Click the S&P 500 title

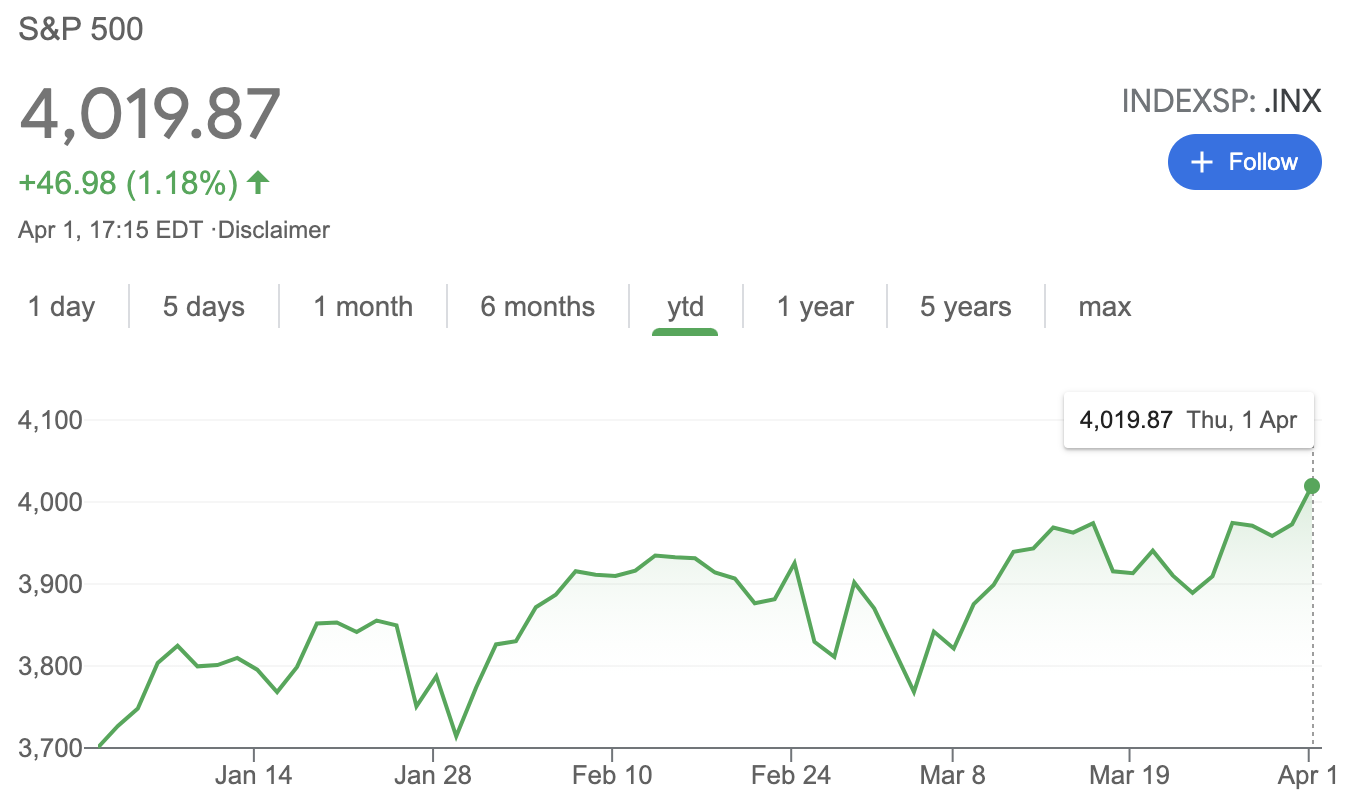coord(81,29)
